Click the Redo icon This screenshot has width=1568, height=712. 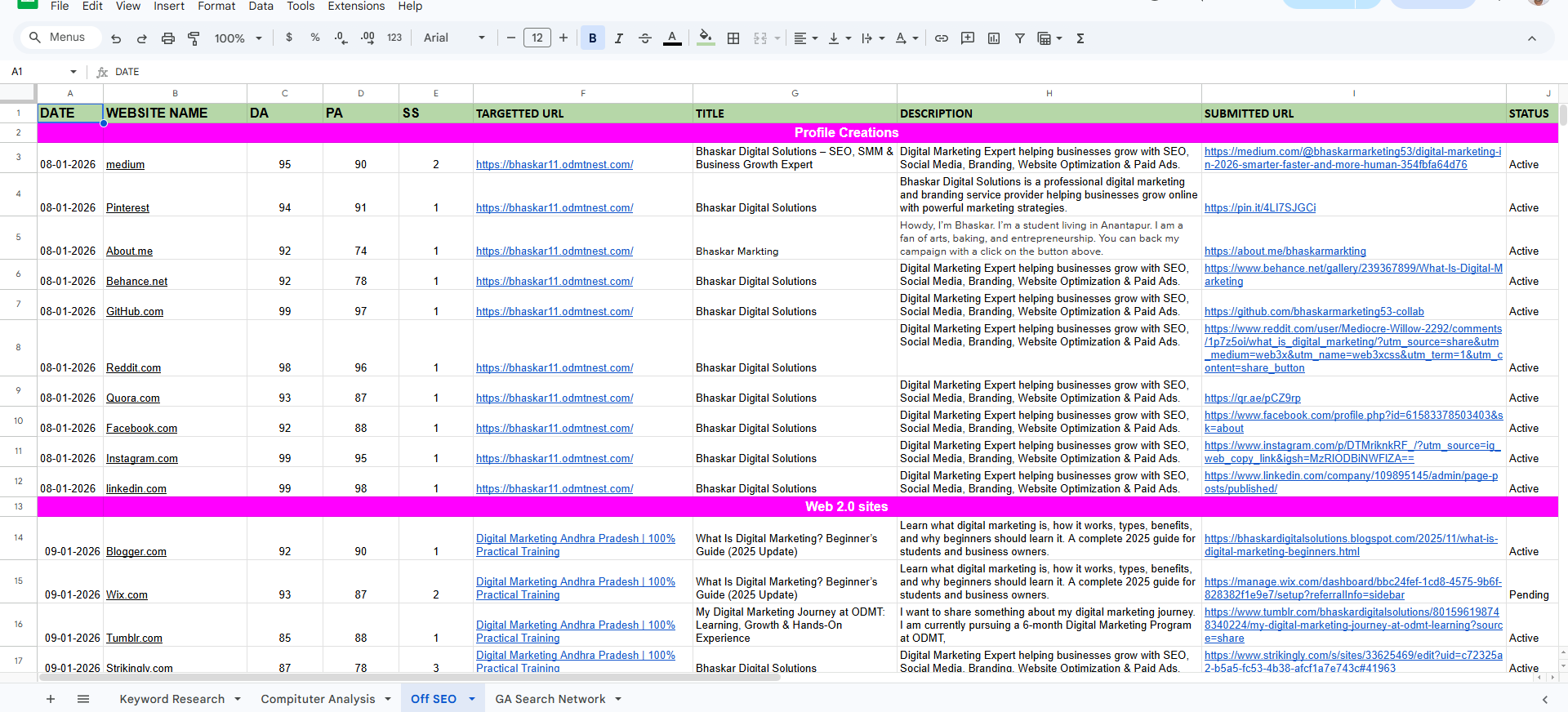click(x=142, y=38)
